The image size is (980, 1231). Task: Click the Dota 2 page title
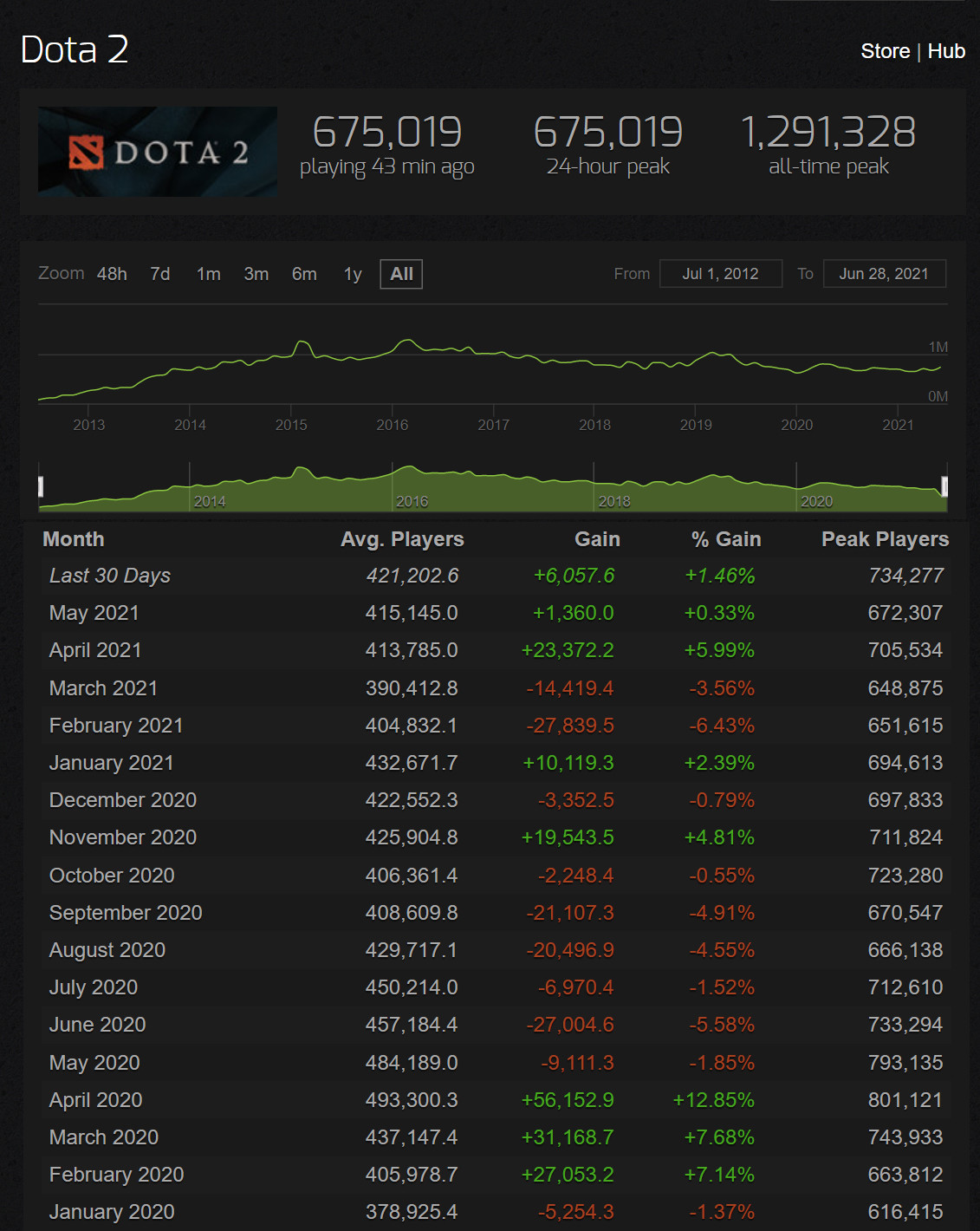coord(75,49)
